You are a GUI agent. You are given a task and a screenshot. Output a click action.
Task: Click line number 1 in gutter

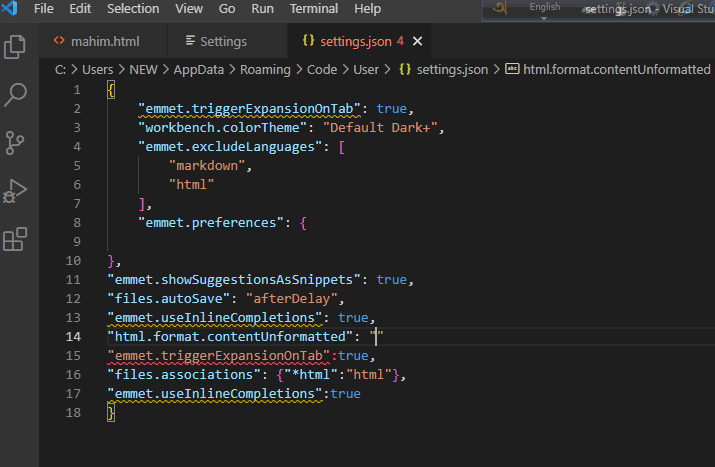click(x=77, y=90)
